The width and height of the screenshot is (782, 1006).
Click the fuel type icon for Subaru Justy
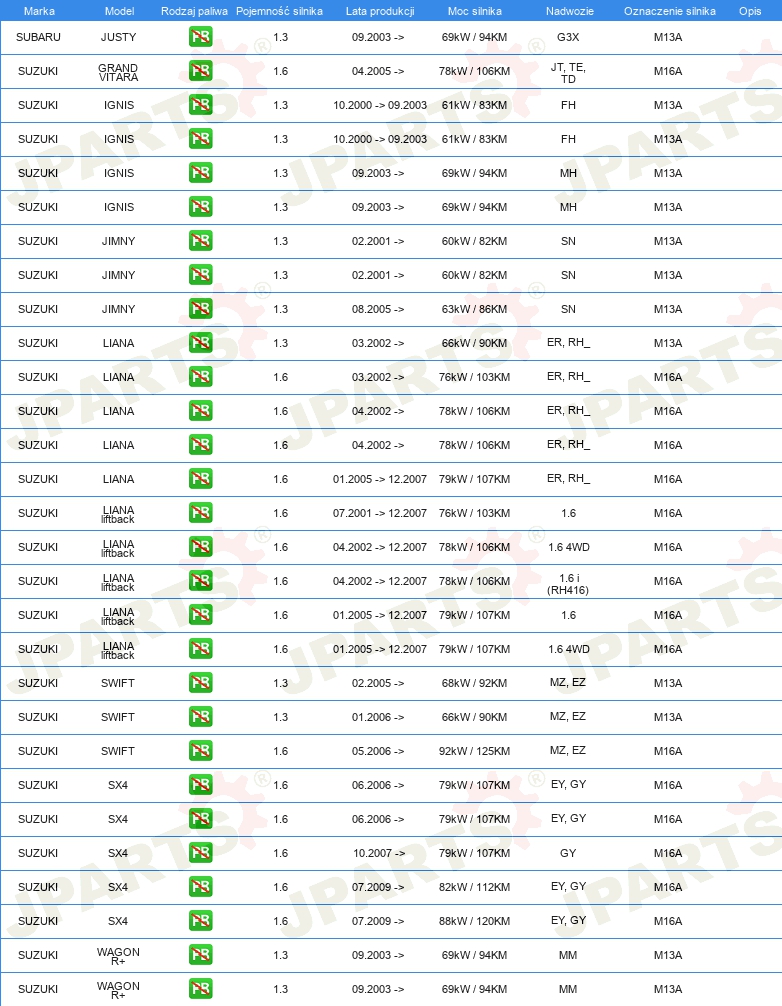(x=201, y=37)
